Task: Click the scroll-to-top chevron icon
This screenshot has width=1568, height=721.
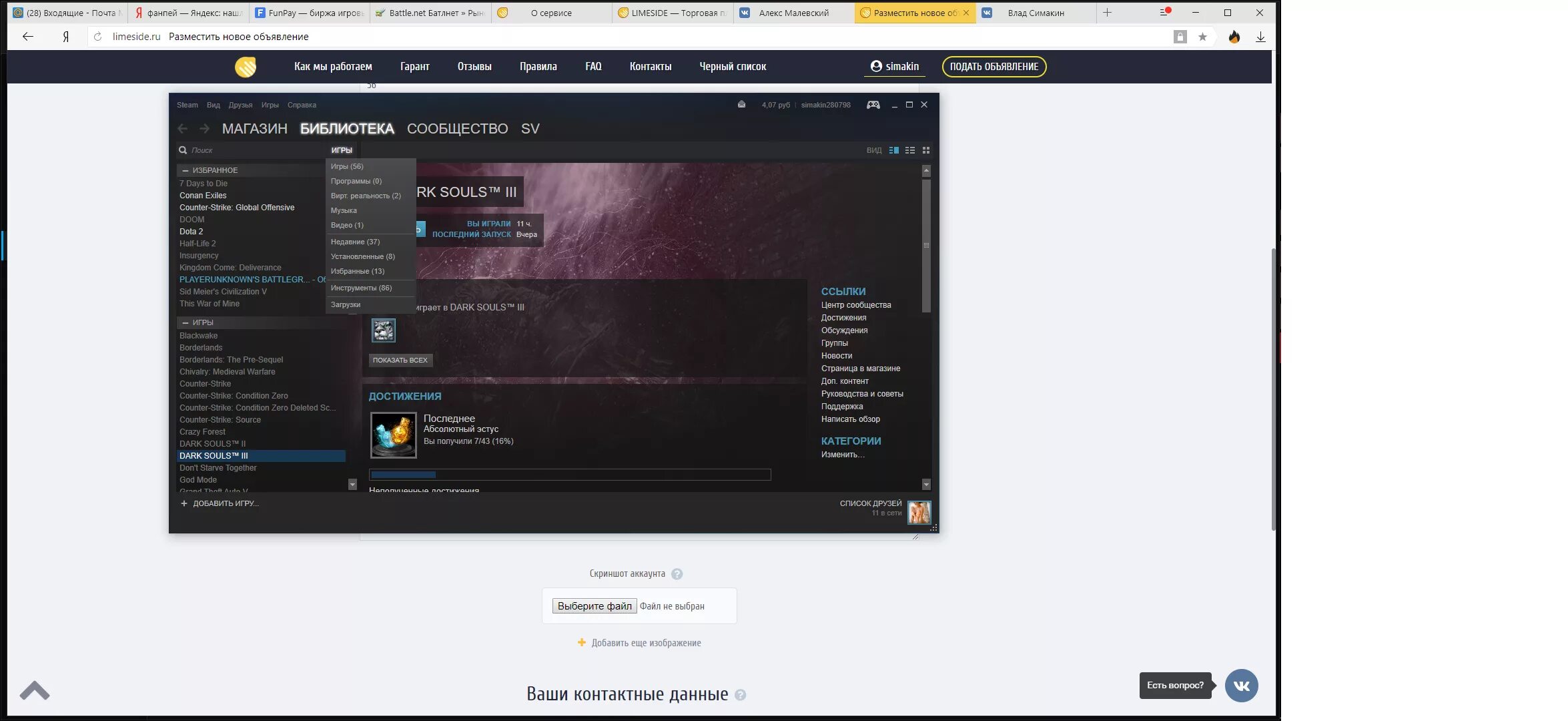Action: click(x=35, y=690)
